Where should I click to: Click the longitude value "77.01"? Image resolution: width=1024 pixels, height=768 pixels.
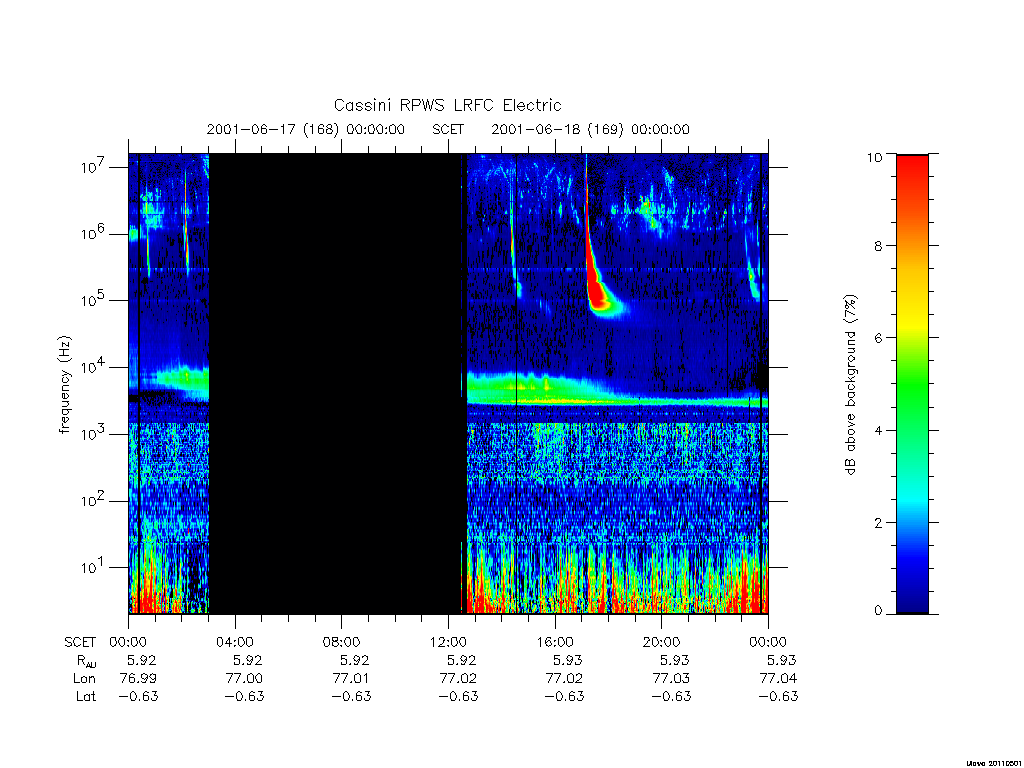(x=351, y=679)
